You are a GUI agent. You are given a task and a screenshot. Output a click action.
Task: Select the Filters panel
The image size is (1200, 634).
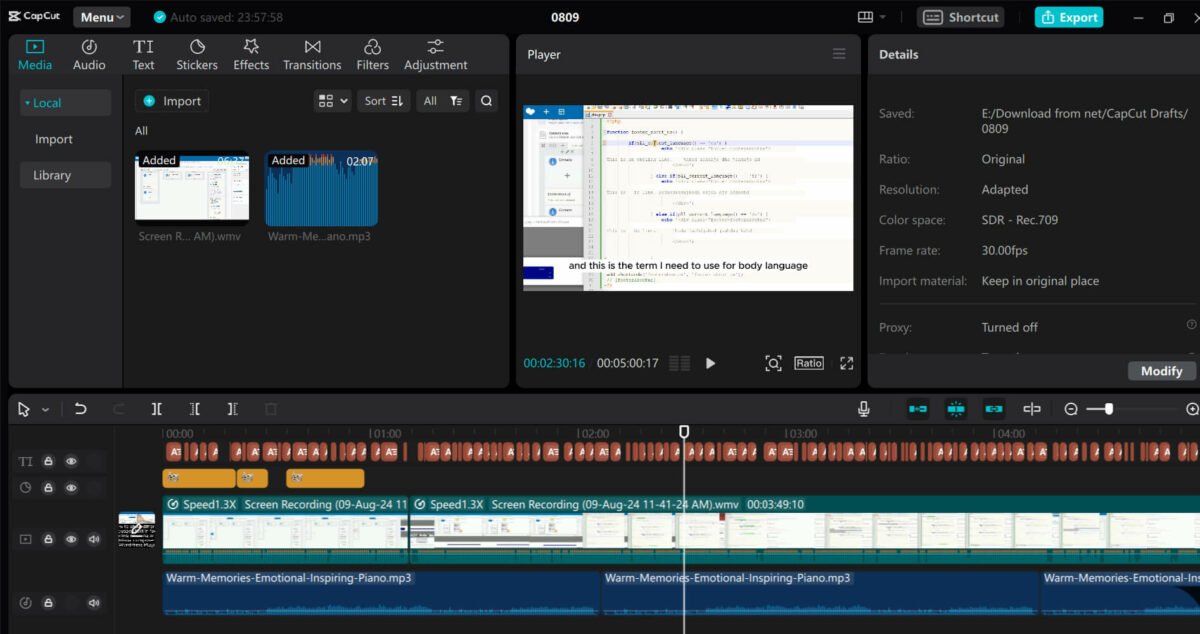[372, 54]
